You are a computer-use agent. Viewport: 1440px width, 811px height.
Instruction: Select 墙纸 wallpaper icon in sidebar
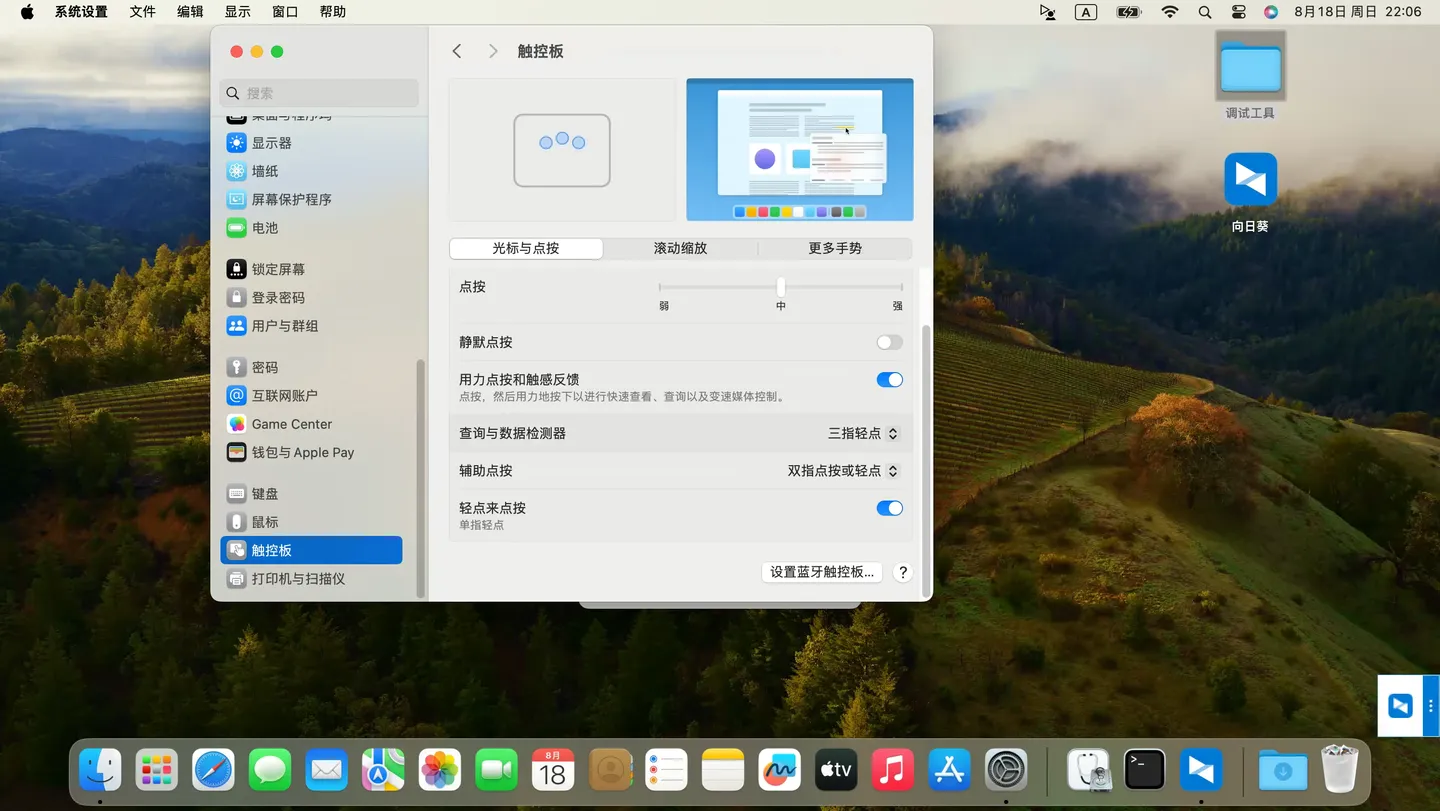tap(236, 171)
